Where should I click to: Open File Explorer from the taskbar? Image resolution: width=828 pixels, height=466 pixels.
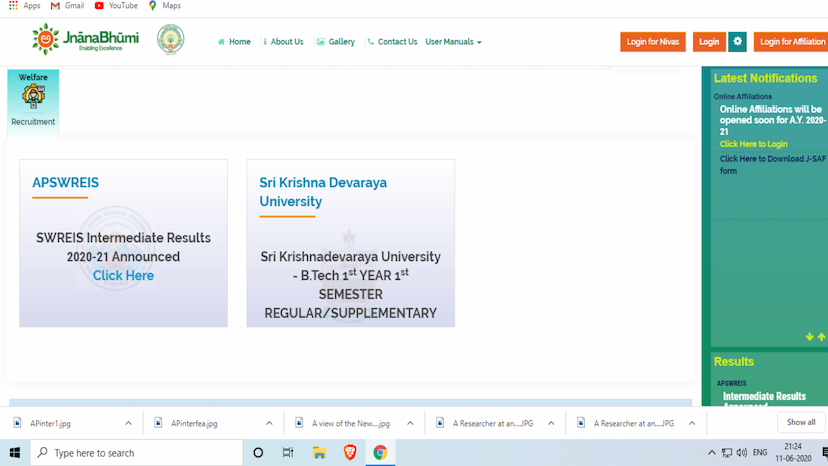(319, 453)
